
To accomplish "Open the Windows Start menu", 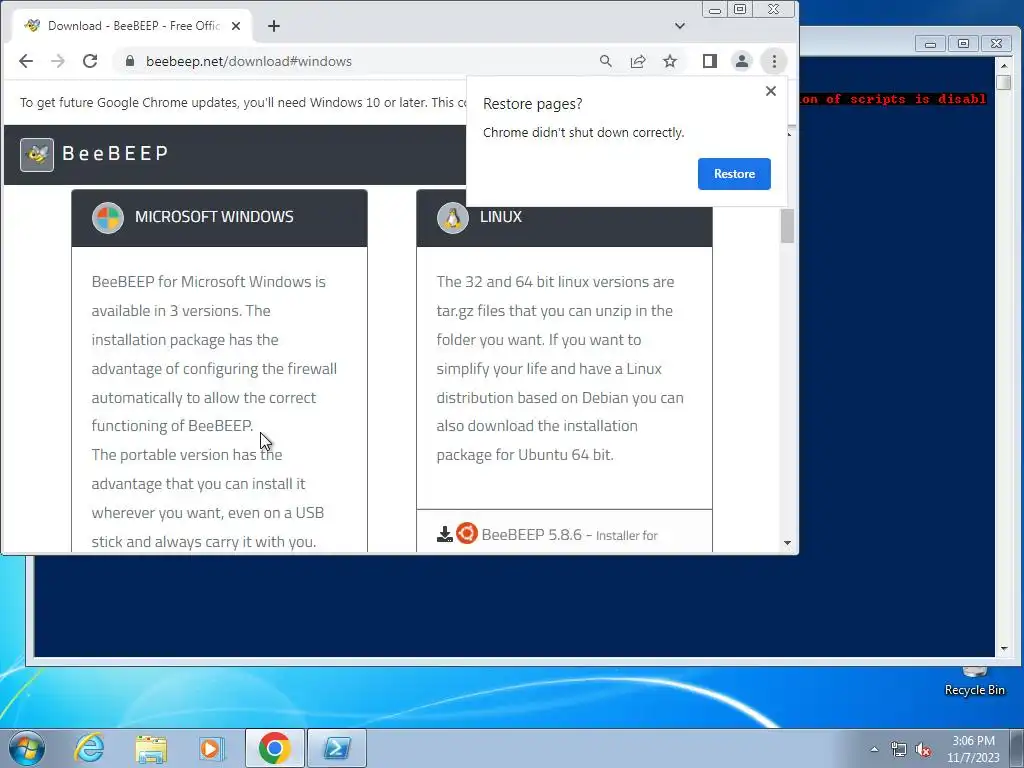I will [x=27, y=748].
